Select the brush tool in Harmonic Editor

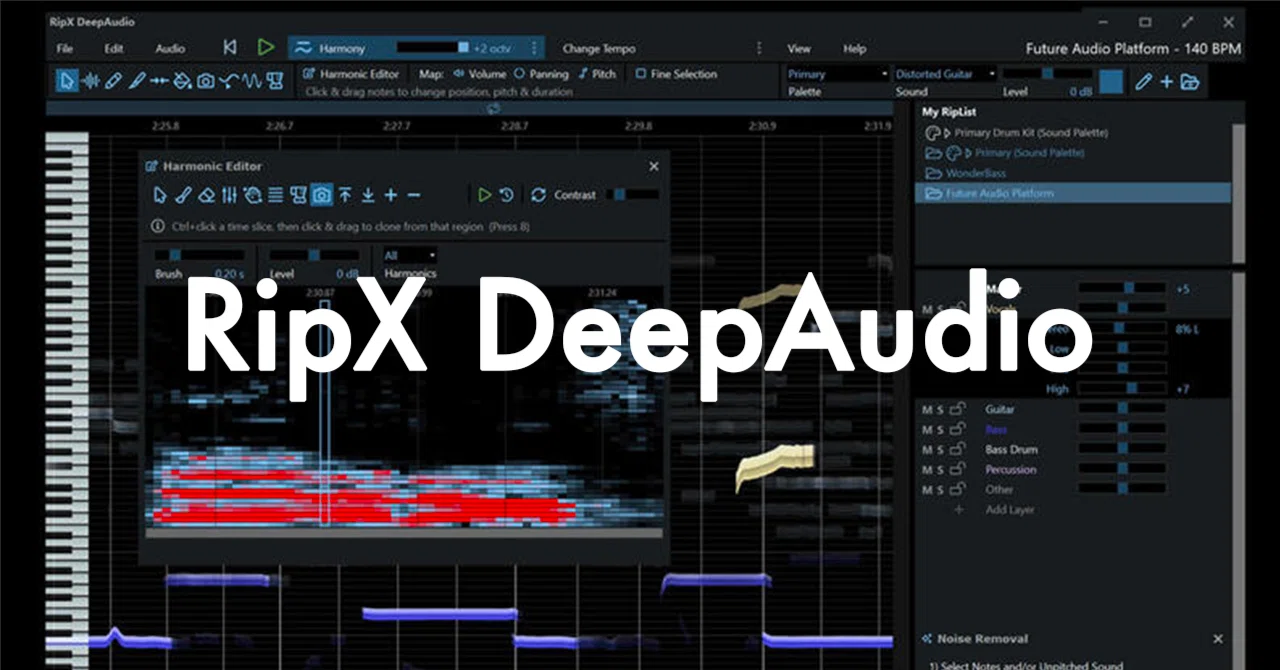[x=183, y=195]
